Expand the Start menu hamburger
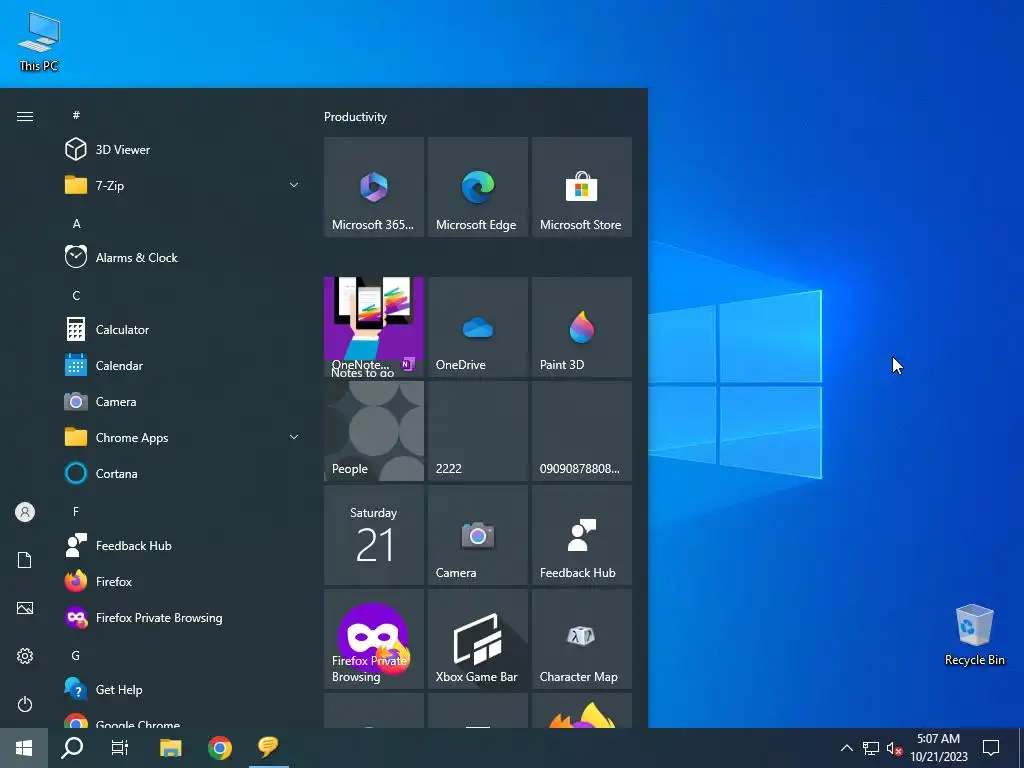 [25, 116]
